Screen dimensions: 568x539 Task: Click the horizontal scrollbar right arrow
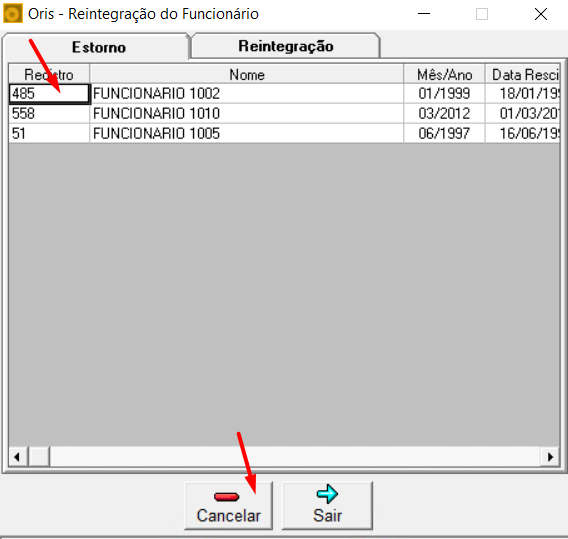550,457
